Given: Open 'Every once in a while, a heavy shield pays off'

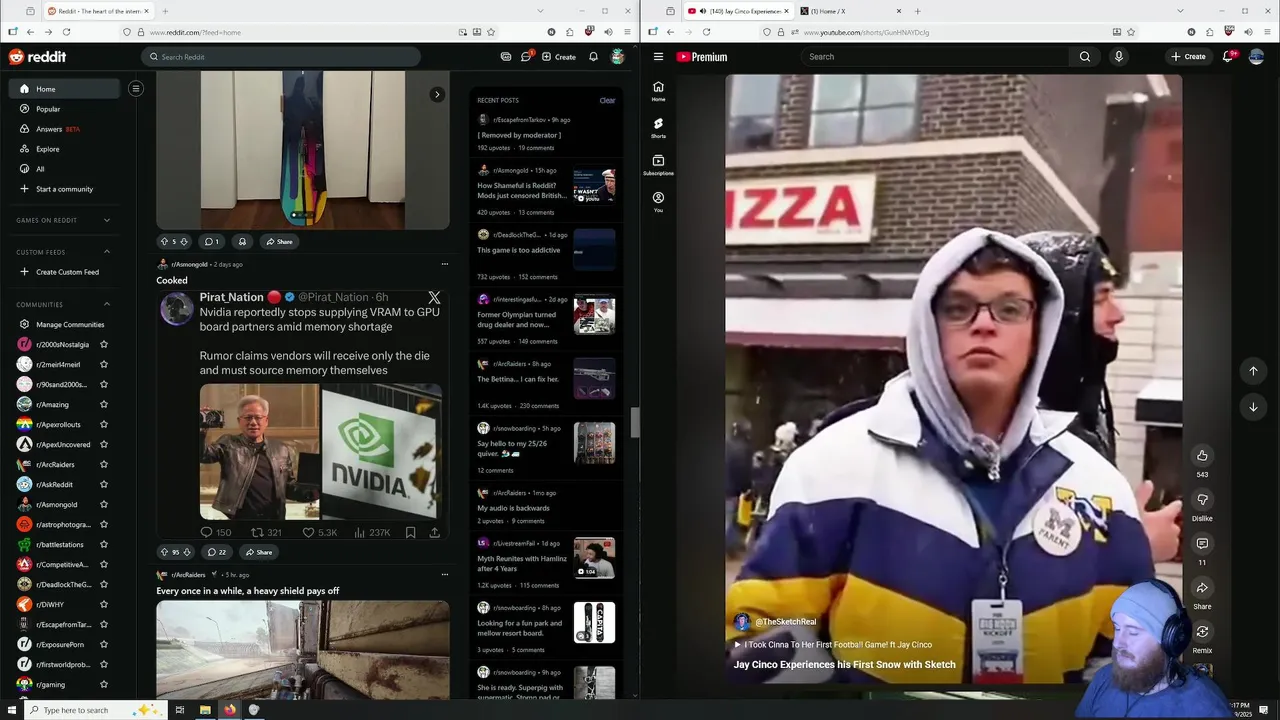Looking at the screenshot, I should [x=247, y=591].
